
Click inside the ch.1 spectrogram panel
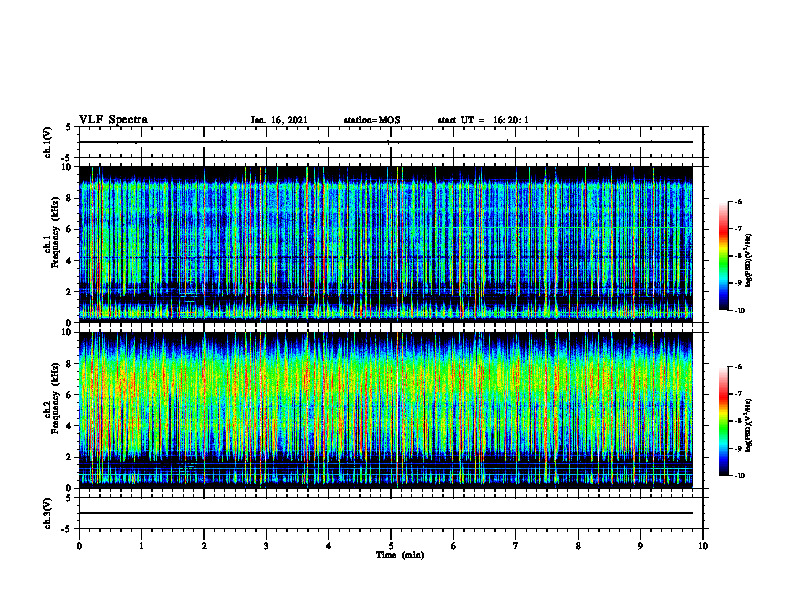(385, 244)
